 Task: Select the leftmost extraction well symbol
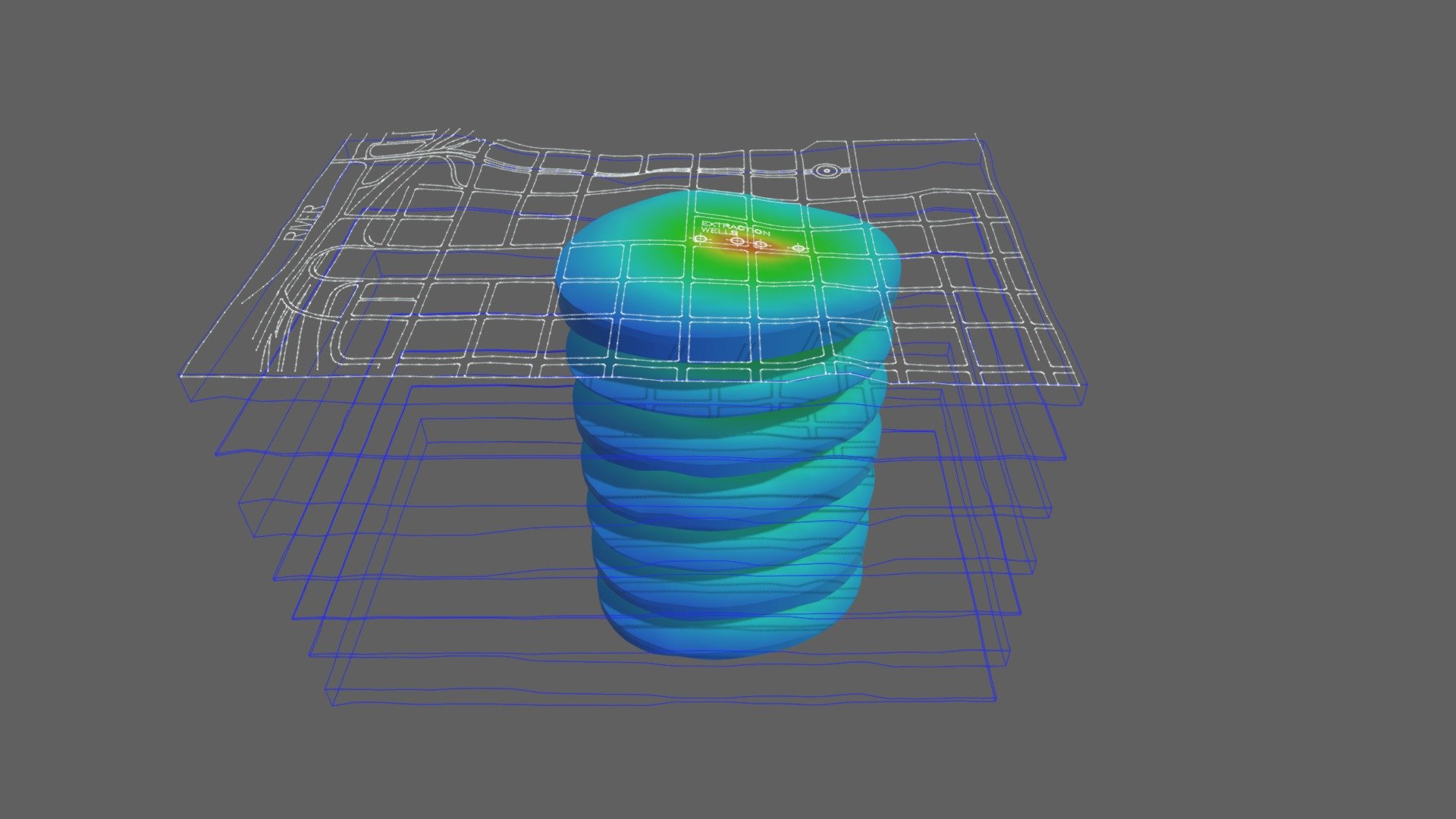(700, 239)
